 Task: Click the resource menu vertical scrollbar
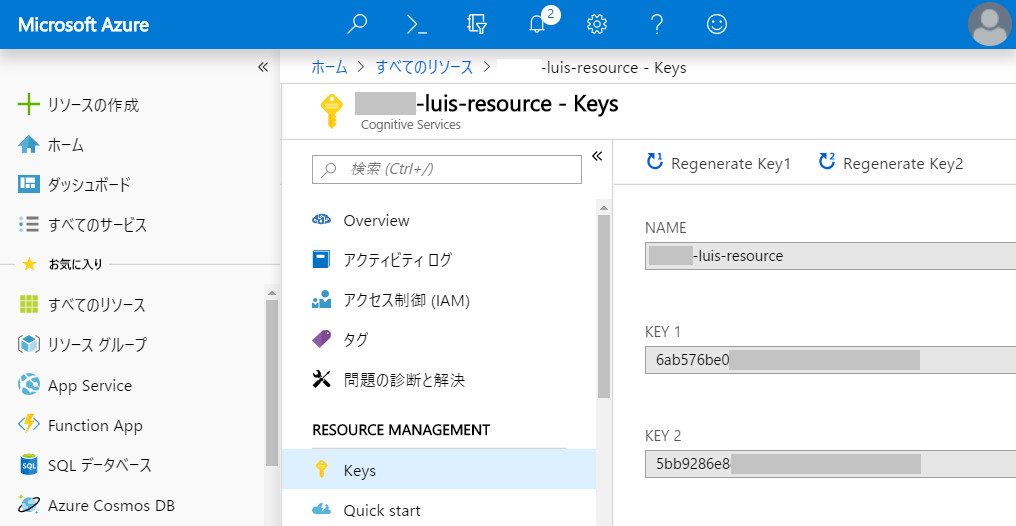pyautogui.click(x=604, y=306)
